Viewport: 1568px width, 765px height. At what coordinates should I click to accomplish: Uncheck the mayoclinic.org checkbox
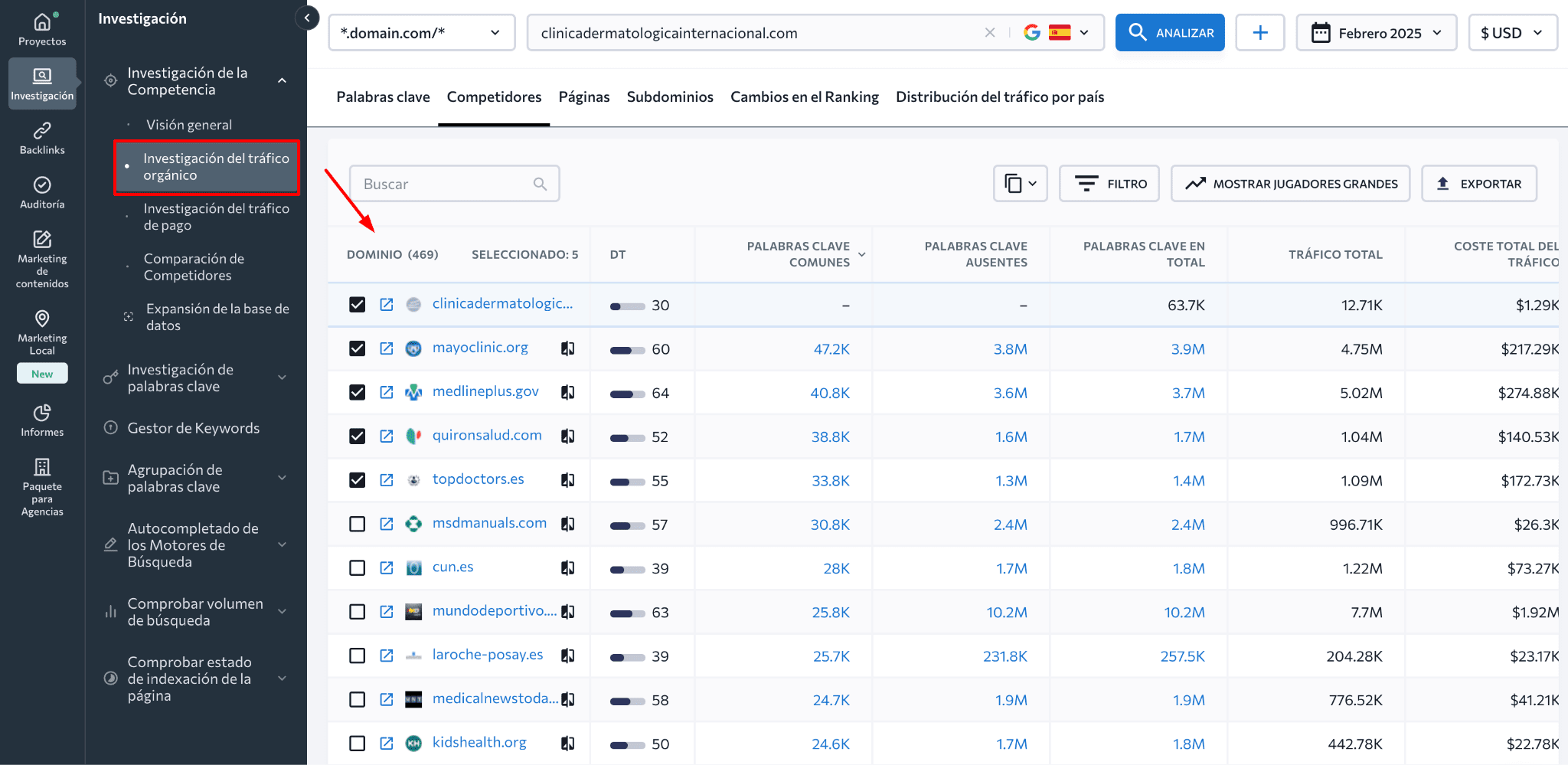[357, 348]
